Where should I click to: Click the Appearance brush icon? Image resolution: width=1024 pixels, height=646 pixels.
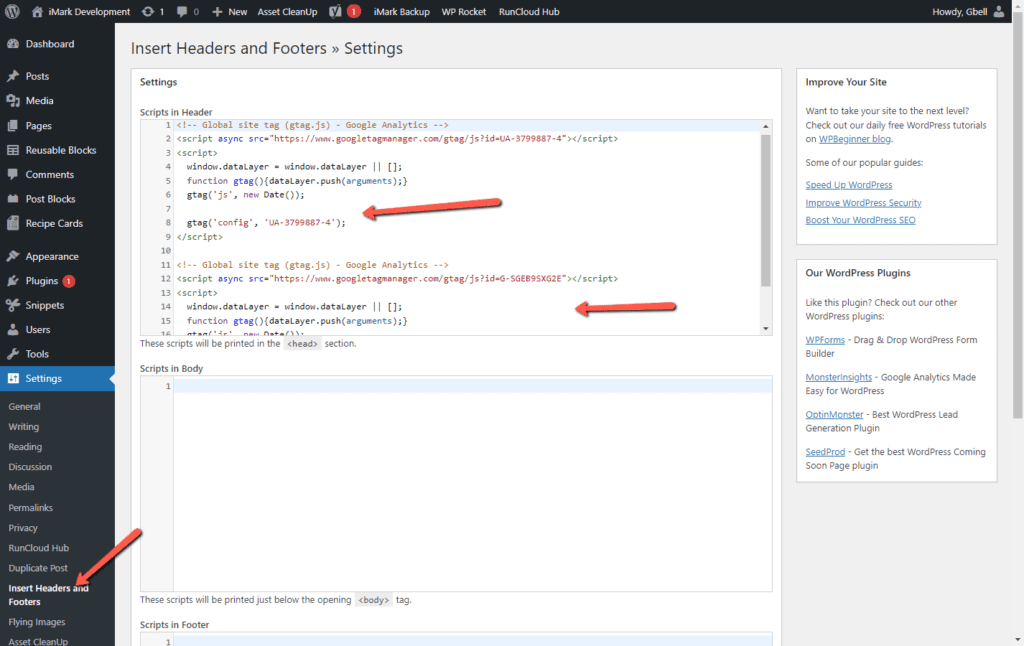pyautogui.click(x=13, y=256)
